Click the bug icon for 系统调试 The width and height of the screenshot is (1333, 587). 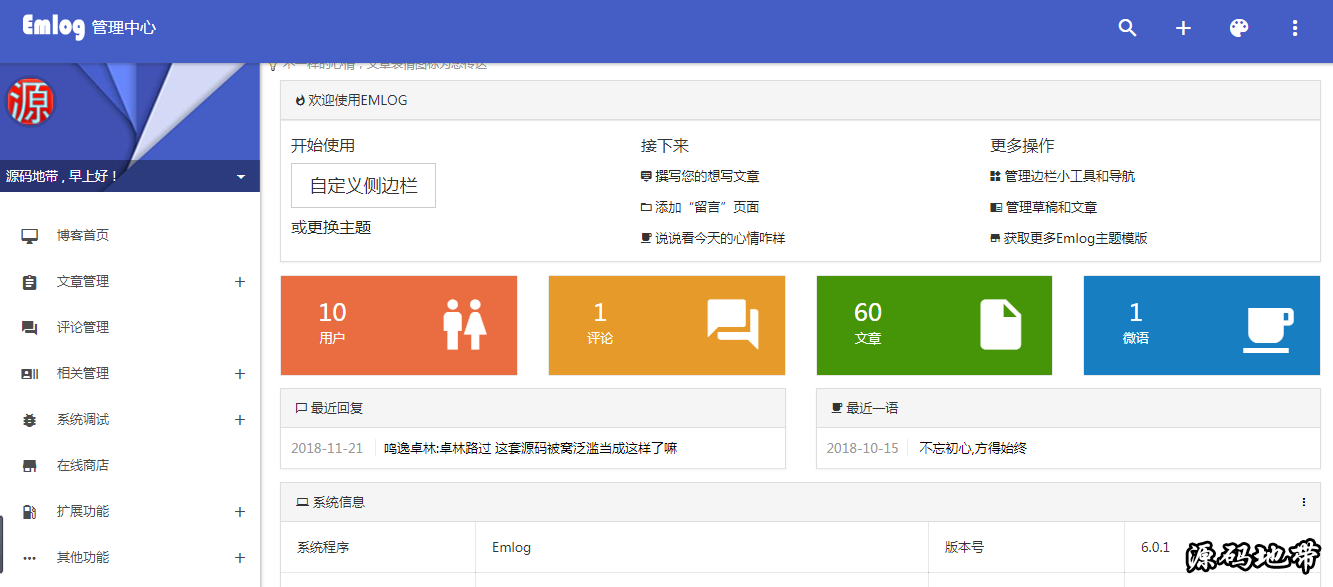[x=30, y=420]
